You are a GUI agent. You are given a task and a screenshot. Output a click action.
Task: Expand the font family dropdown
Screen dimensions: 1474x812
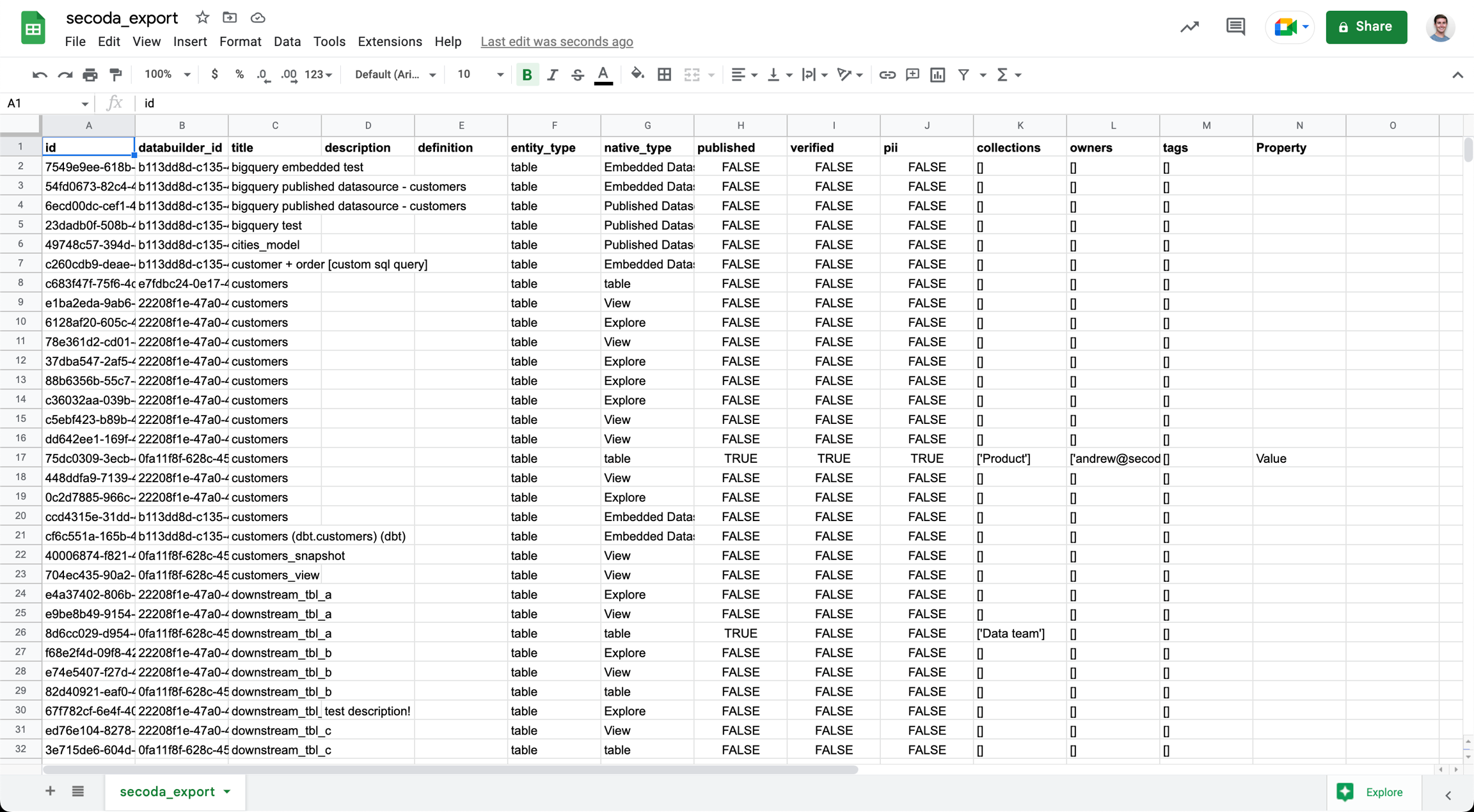pyautogui.click(x=395, y=75)
